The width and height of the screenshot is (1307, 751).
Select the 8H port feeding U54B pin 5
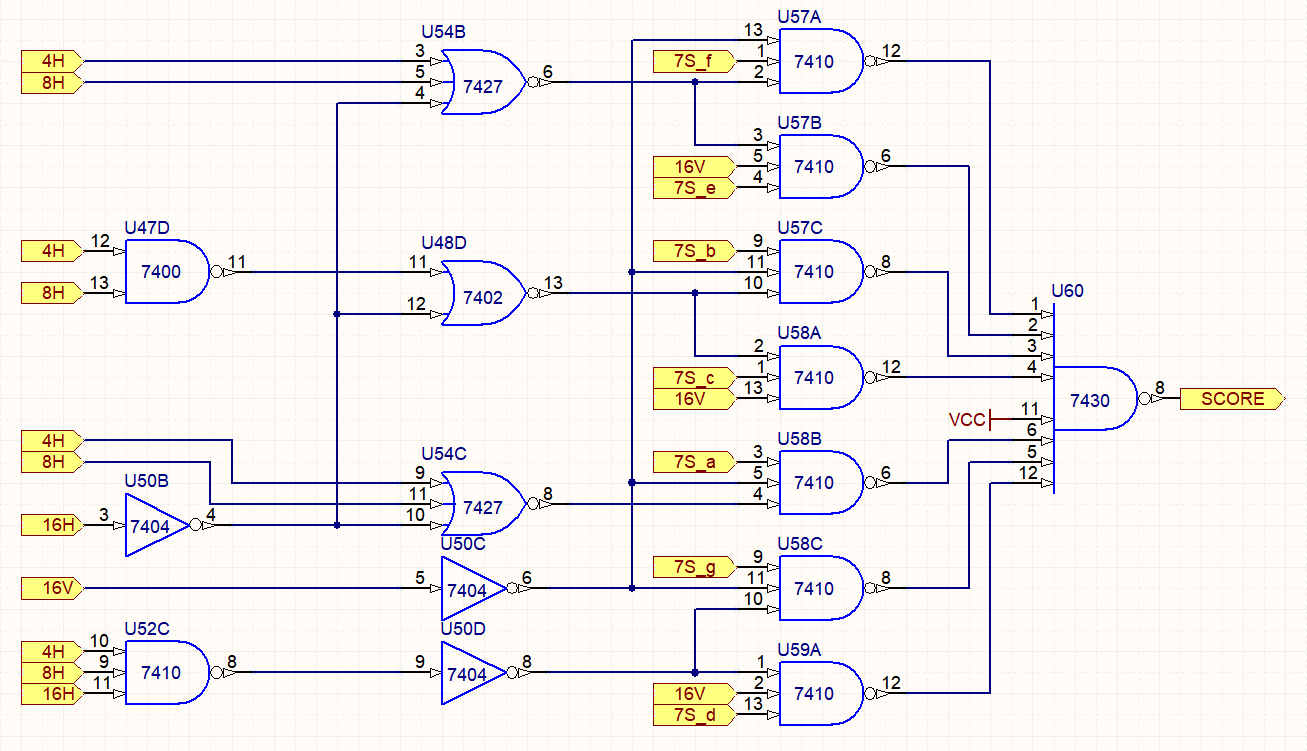[x=53, y=82]
